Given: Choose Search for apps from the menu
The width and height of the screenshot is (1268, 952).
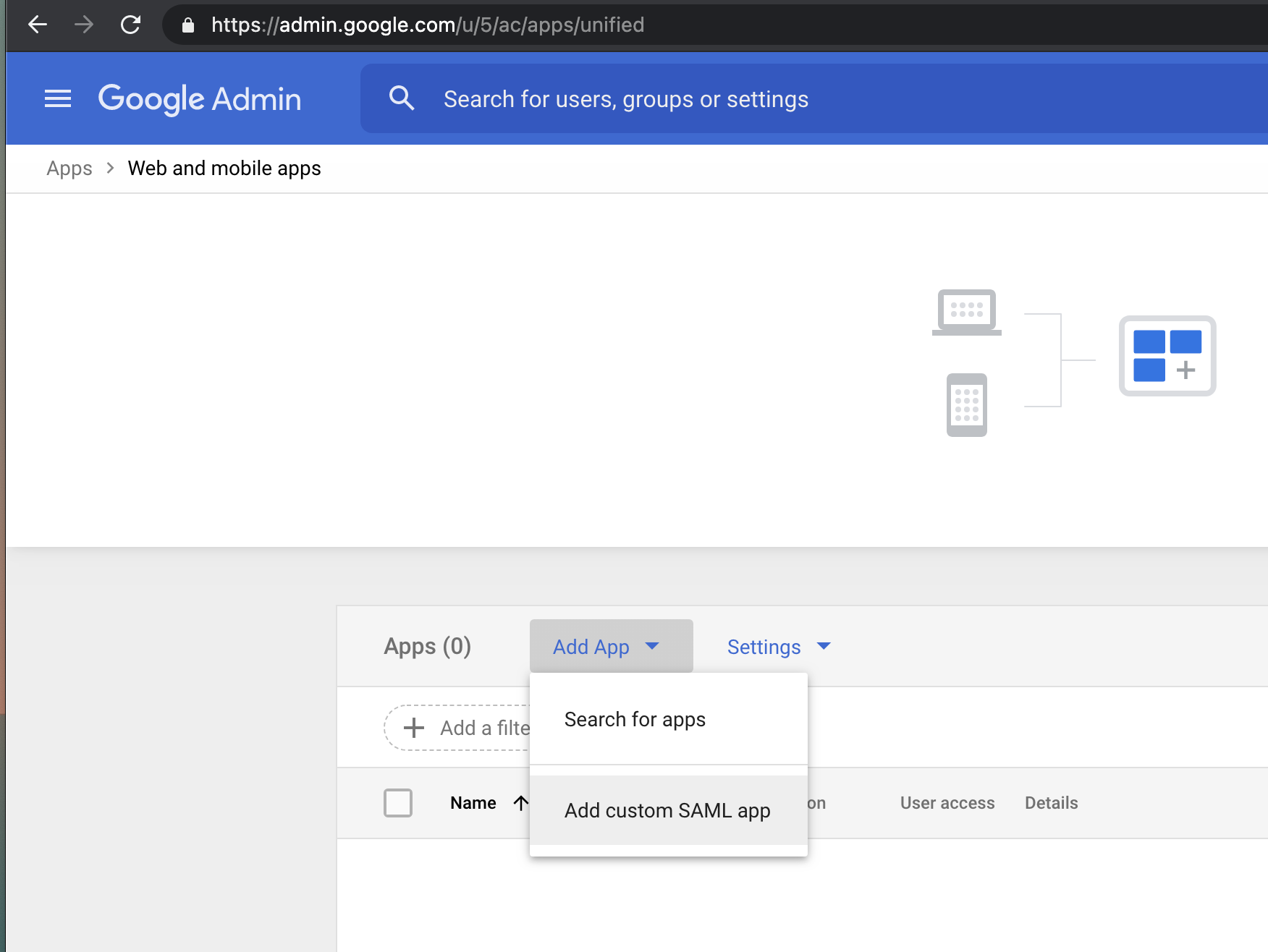Looking at the screenshot, I should coord(635,718).
